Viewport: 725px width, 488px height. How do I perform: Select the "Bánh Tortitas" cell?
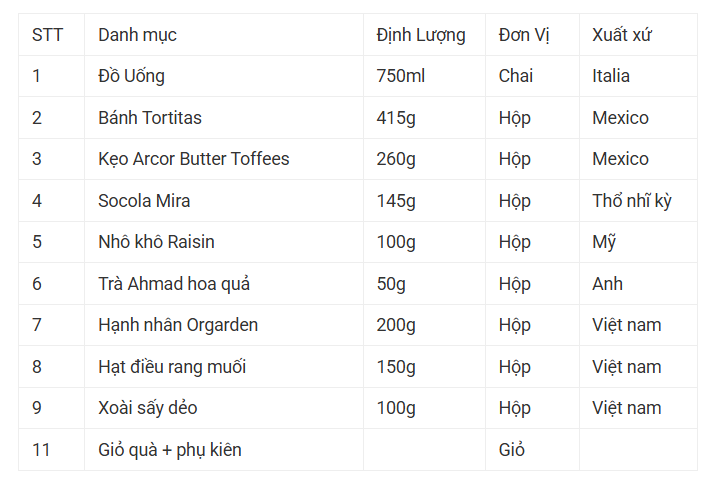click(x=150, y=118)
